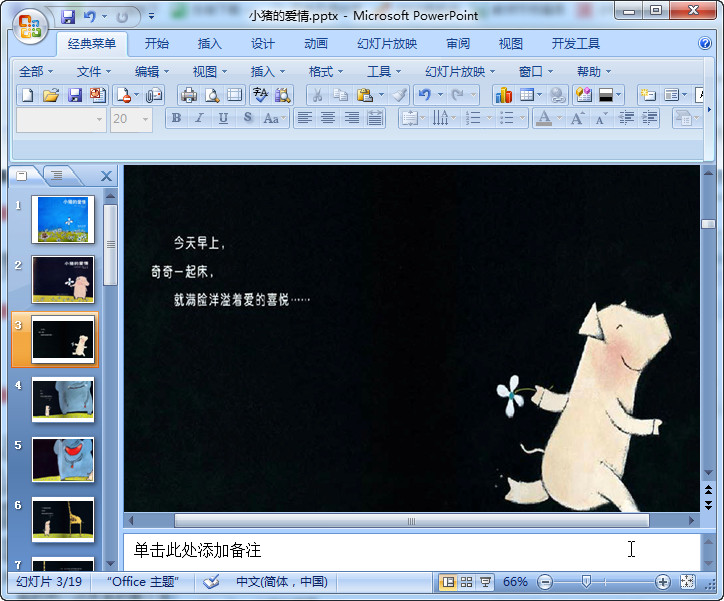Create a new blank presentation
Viewport: 724px width, 601px height.
(x=28, y=95)
